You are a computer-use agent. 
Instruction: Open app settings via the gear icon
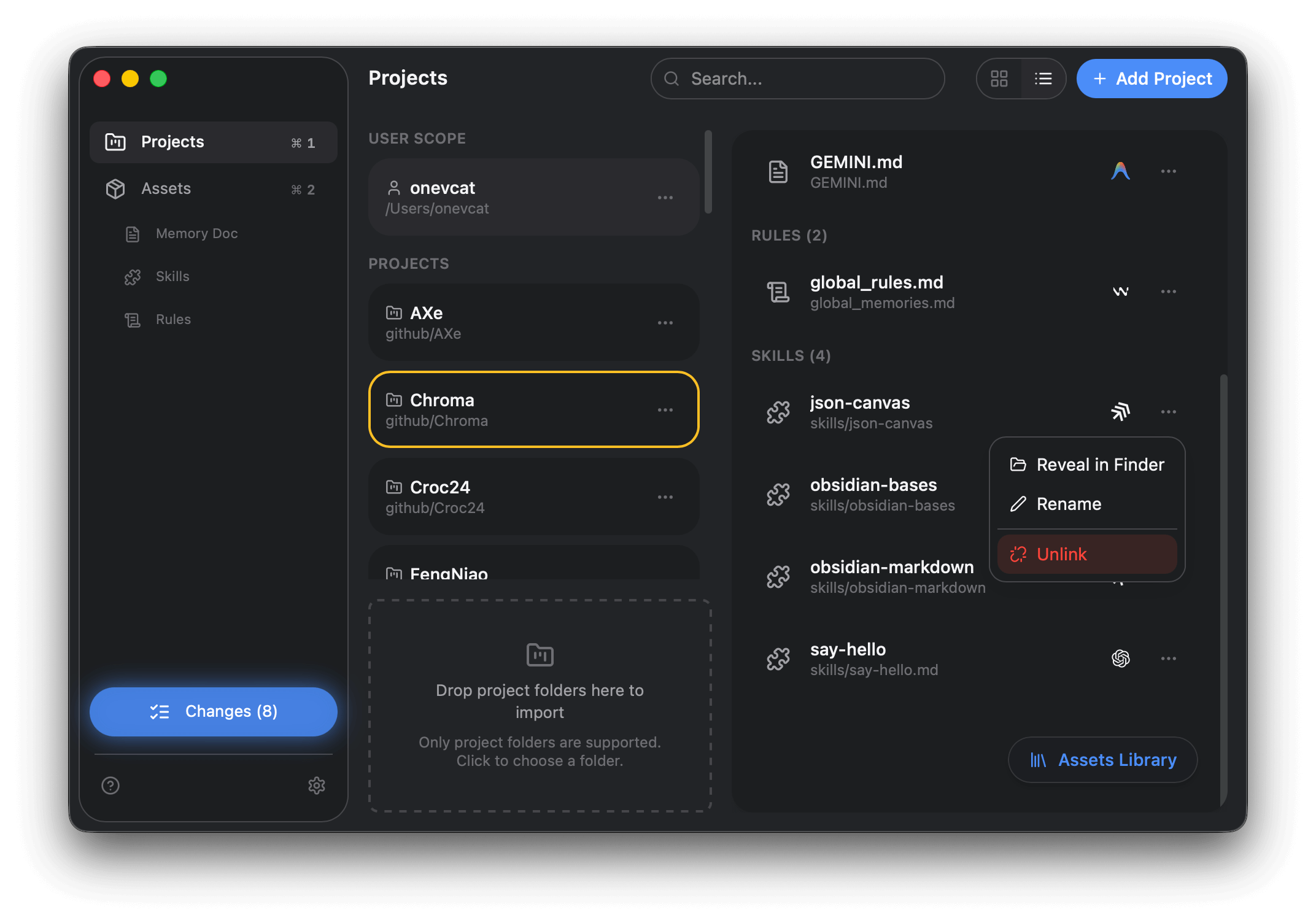(x=317, y=786)
